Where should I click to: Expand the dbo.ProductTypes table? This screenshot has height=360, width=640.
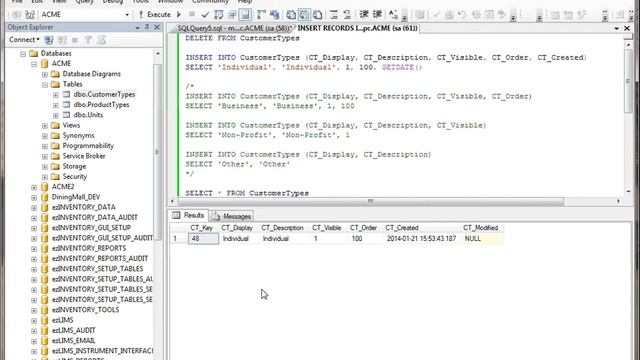click(x=56, y=105)
